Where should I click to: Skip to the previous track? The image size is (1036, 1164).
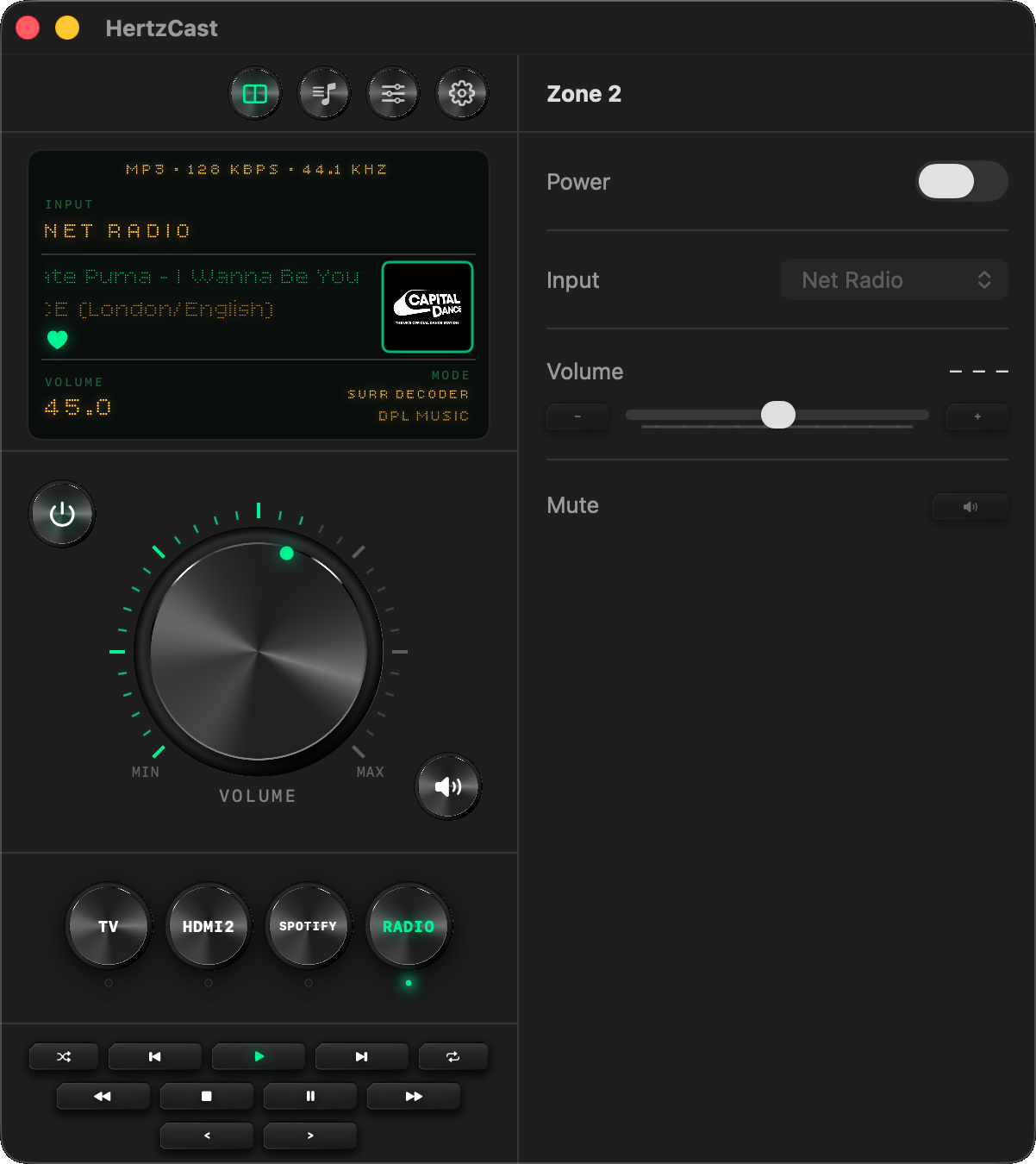click(x=155, y=1056)
